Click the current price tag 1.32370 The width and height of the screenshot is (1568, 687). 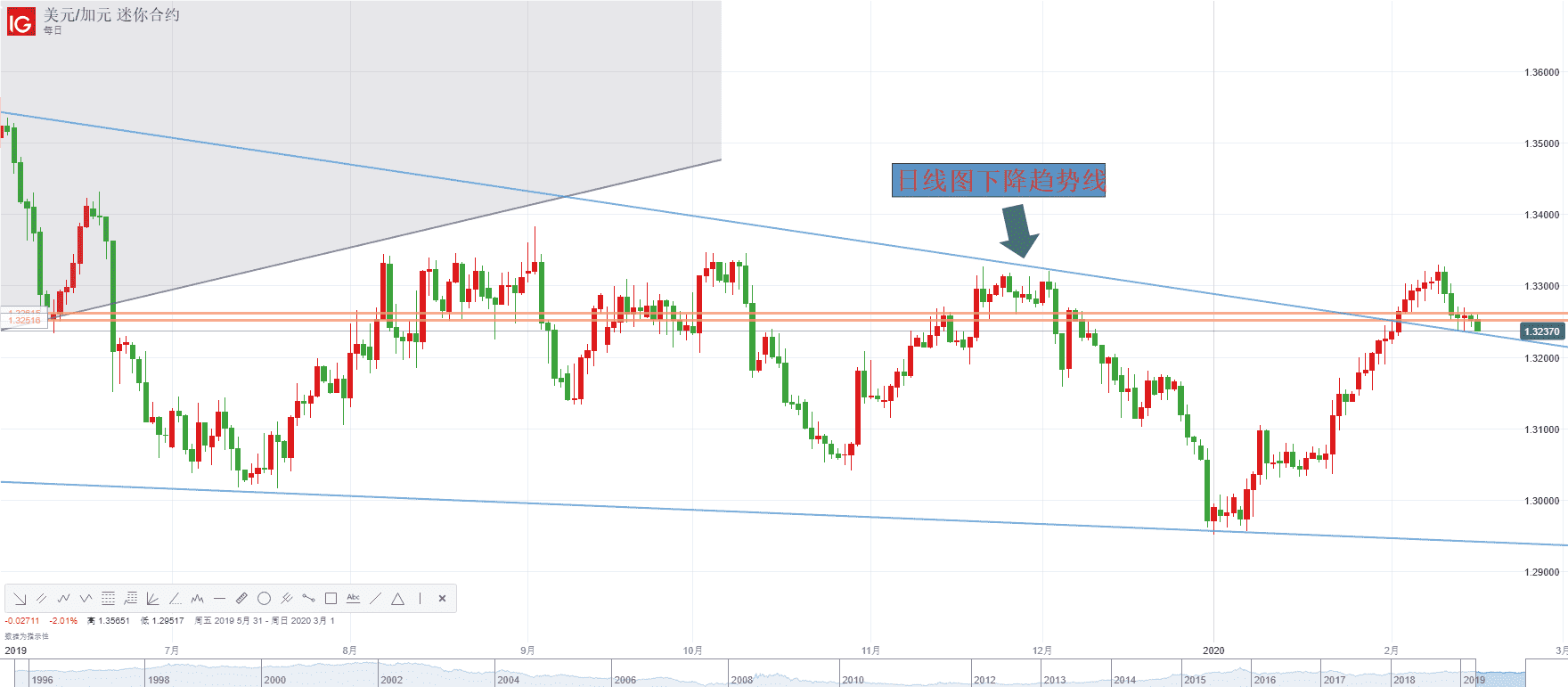(1542, 331)
